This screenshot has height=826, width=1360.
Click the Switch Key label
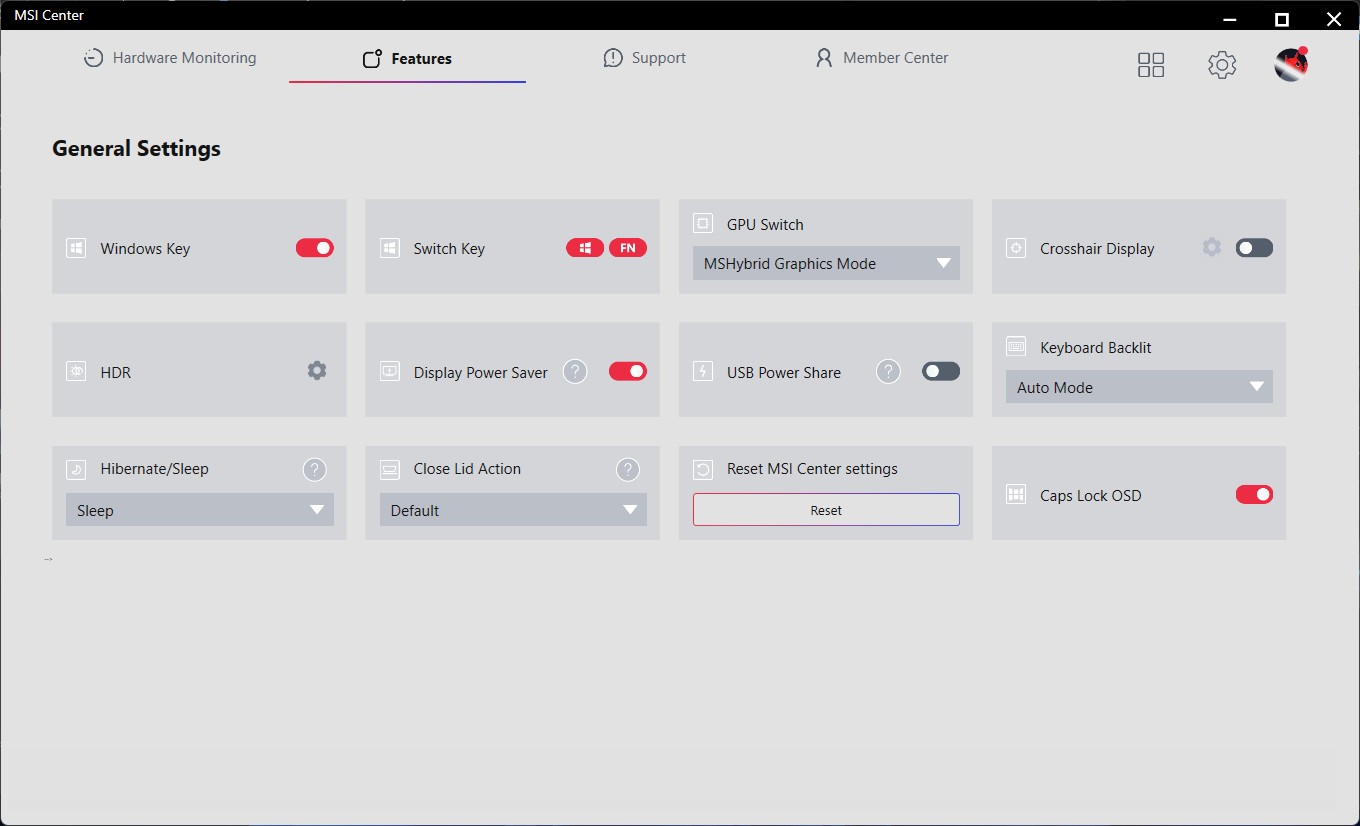[449, 249]
